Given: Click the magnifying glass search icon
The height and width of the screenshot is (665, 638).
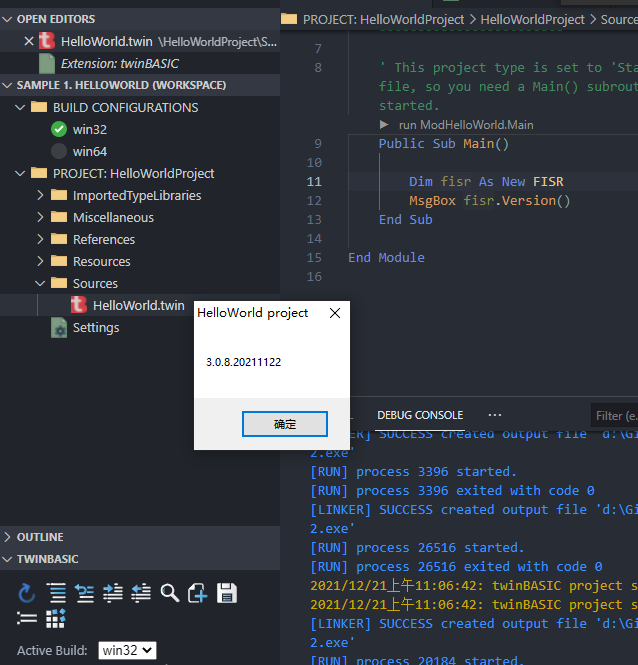Looking at the screenshot, I should pos(170,593).
